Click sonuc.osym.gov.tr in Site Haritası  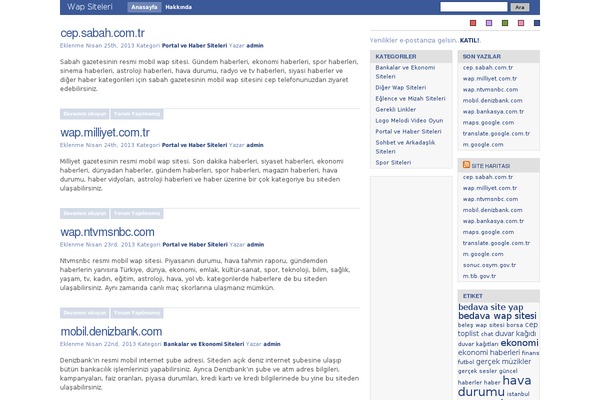tap(489, 265)
